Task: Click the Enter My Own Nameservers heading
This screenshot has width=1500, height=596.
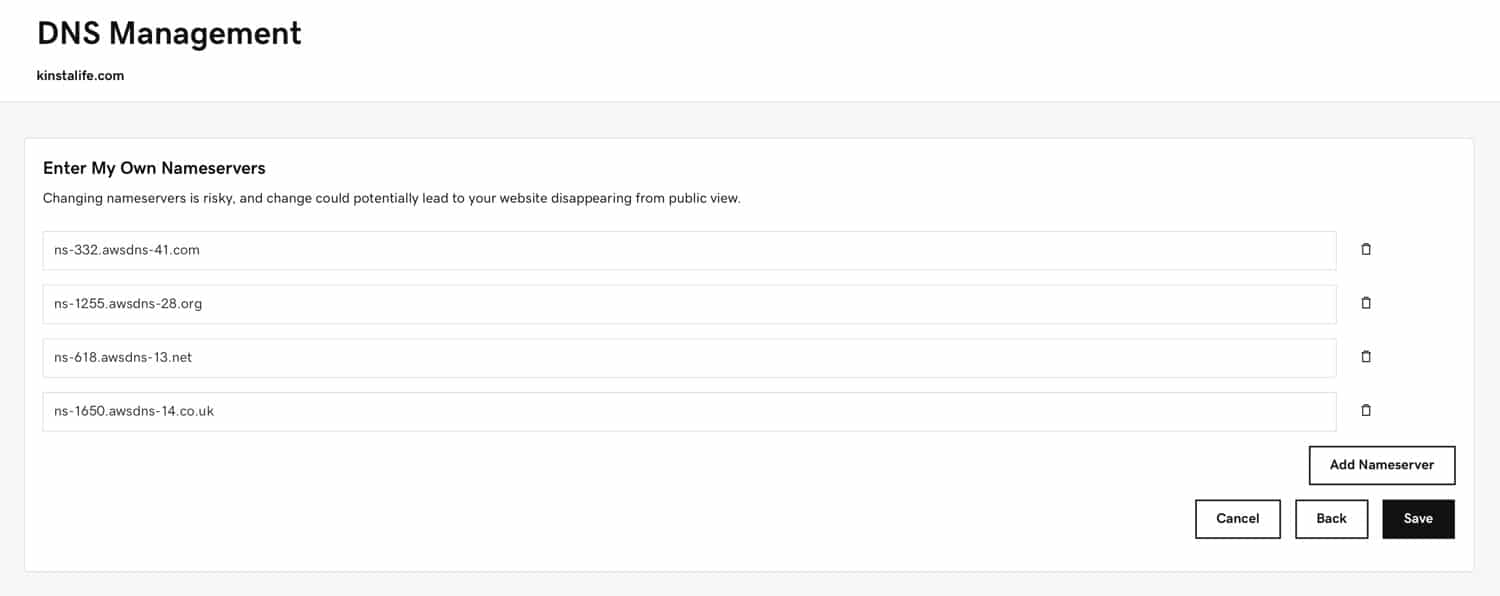Action: click(x=153, y=168)
